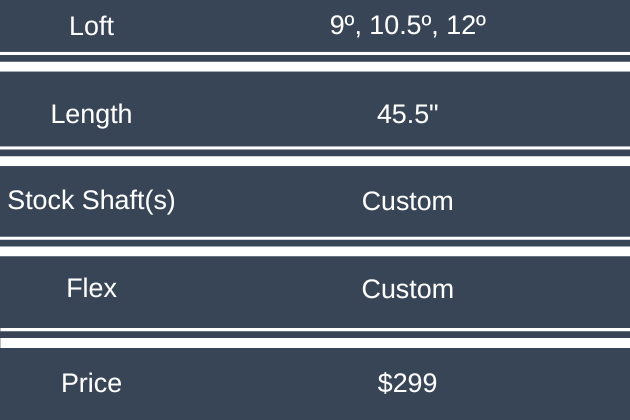Select the 9º loft value
Viewport: 630px width, 420px height.
click(344, 26)
